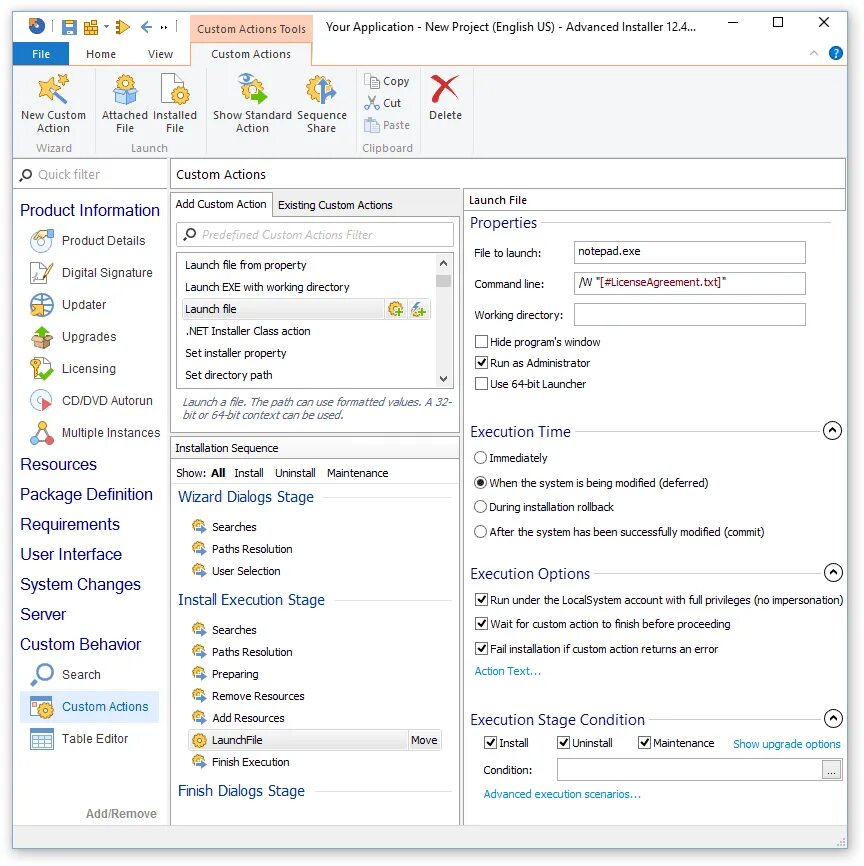Click Show upgrade options link
Screen dimensions: 864x866
[x=787, y=744]
